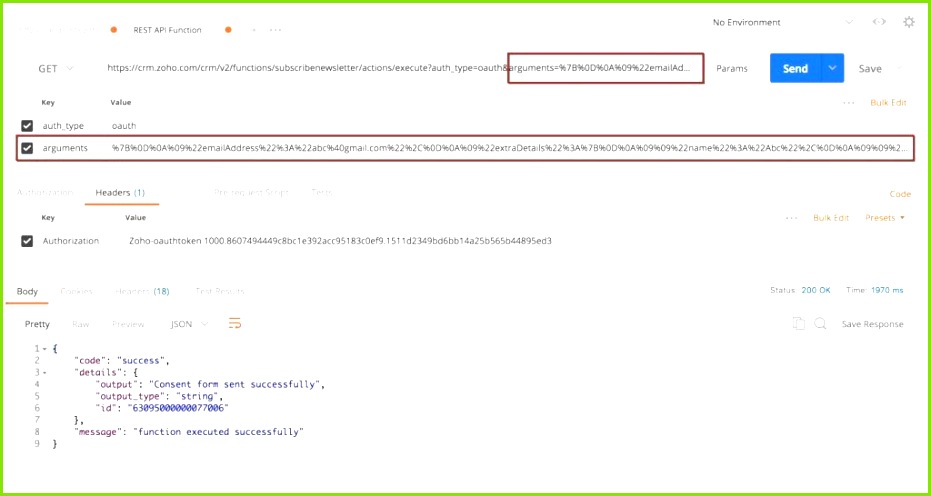931x496 pixels.
Task: Open the Presets dropdown
Action: 885,218
